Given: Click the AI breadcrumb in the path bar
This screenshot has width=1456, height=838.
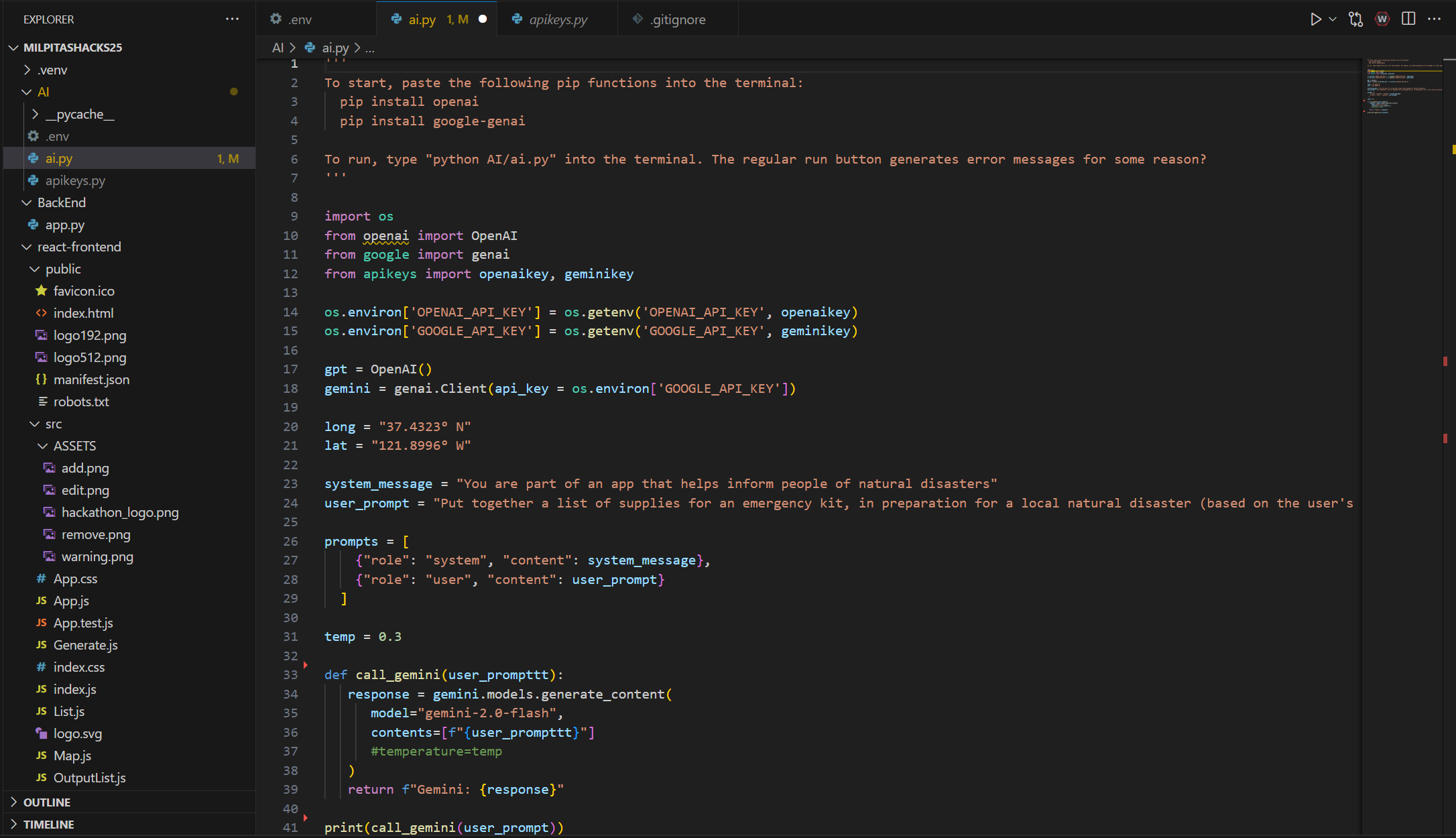Looking at the screenshot, I should pyautogui.click(x=278, y=48).
